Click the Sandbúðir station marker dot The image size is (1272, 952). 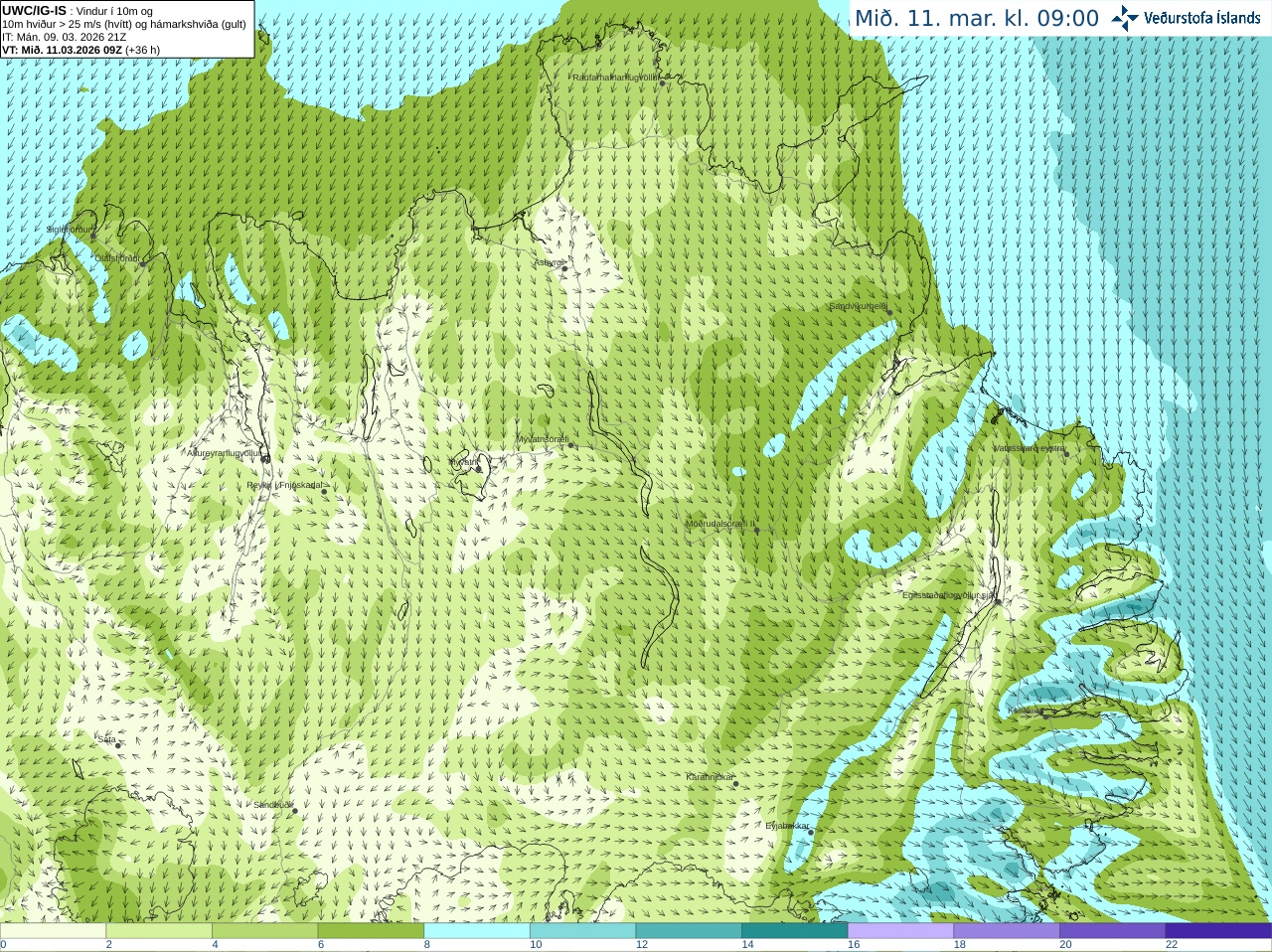pos(294,811)
